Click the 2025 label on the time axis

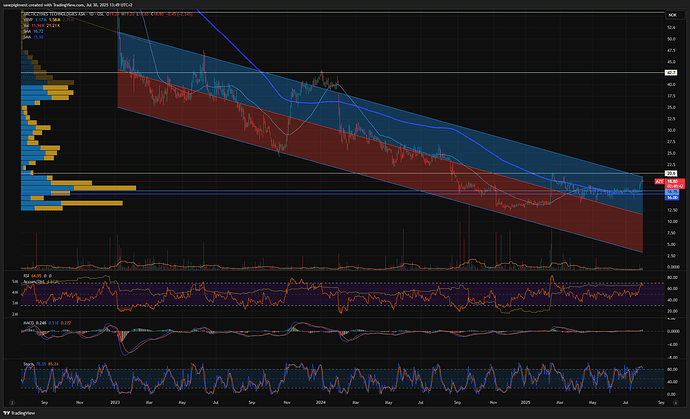pyautogui.click(x=525, y=402)
